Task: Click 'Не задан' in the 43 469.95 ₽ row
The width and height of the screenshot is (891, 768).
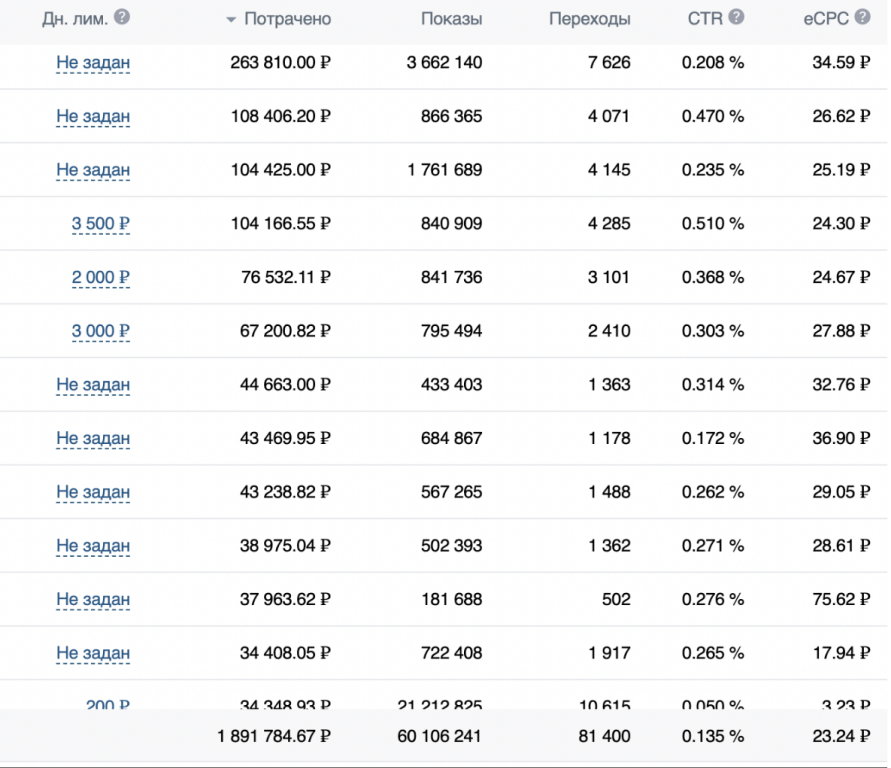Action: click(x=93, y=439)
